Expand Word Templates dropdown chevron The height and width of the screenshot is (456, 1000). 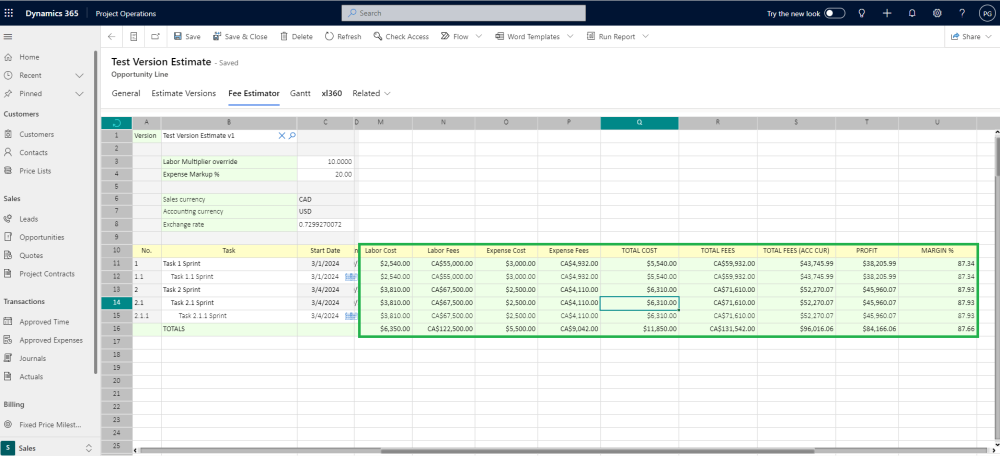click(x=570, y=37)
